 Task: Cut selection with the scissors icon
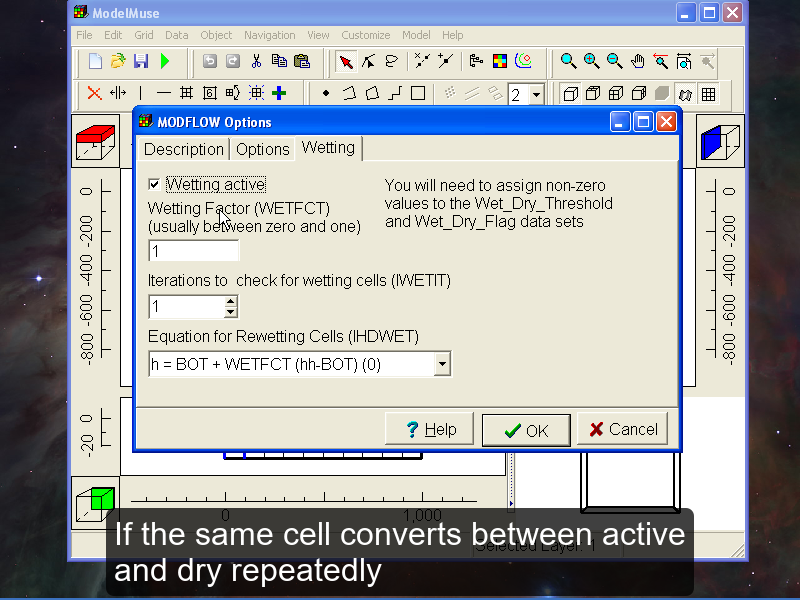tap(256, 61)
